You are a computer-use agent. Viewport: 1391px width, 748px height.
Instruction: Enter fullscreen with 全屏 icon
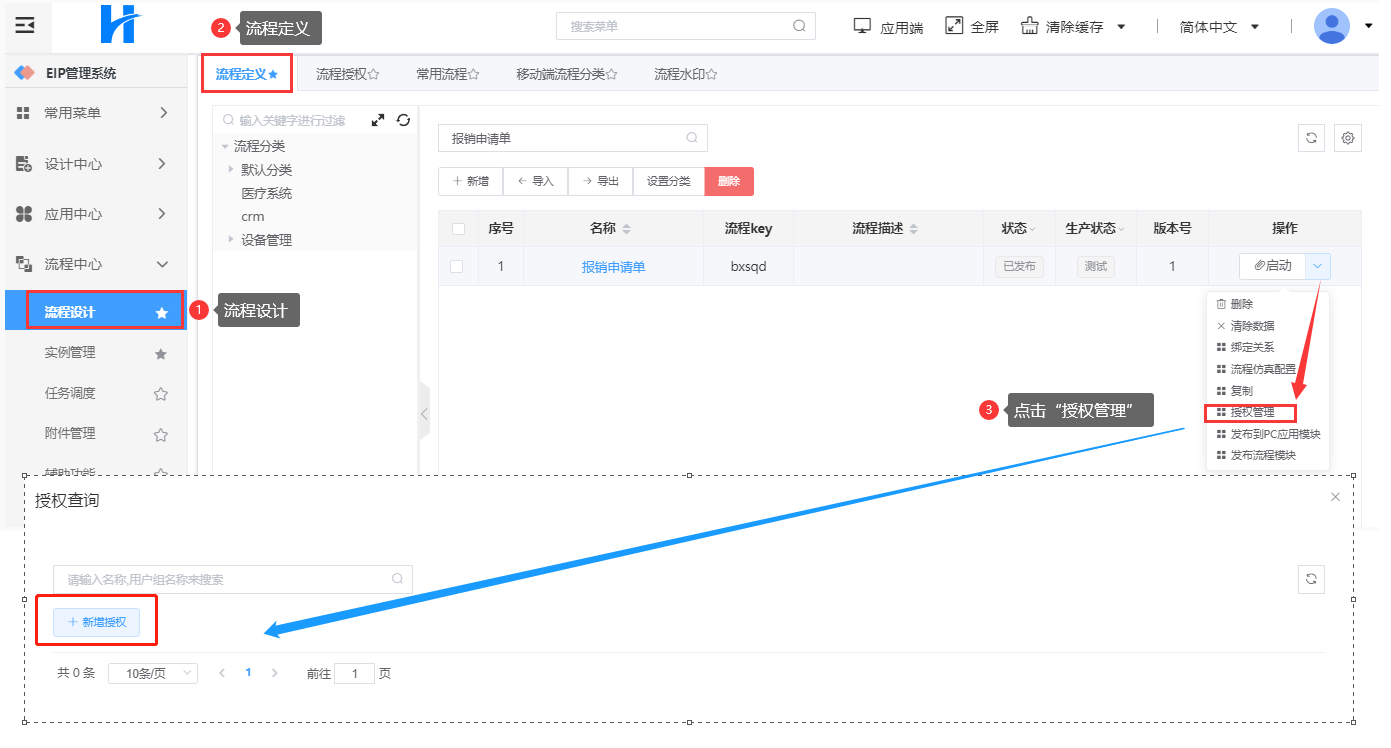tap(954, 26)
